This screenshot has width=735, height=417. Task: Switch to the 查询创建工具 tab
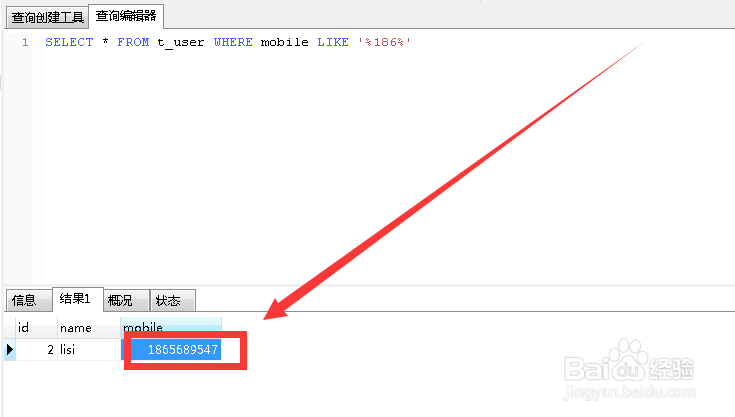click(47, 18)
